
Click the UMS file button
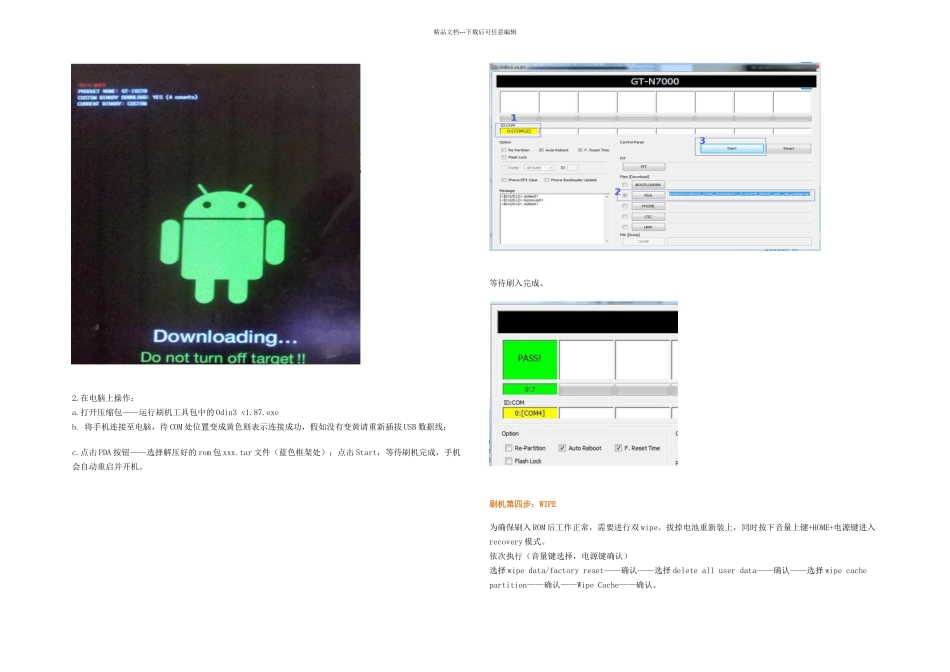[647, 227]
